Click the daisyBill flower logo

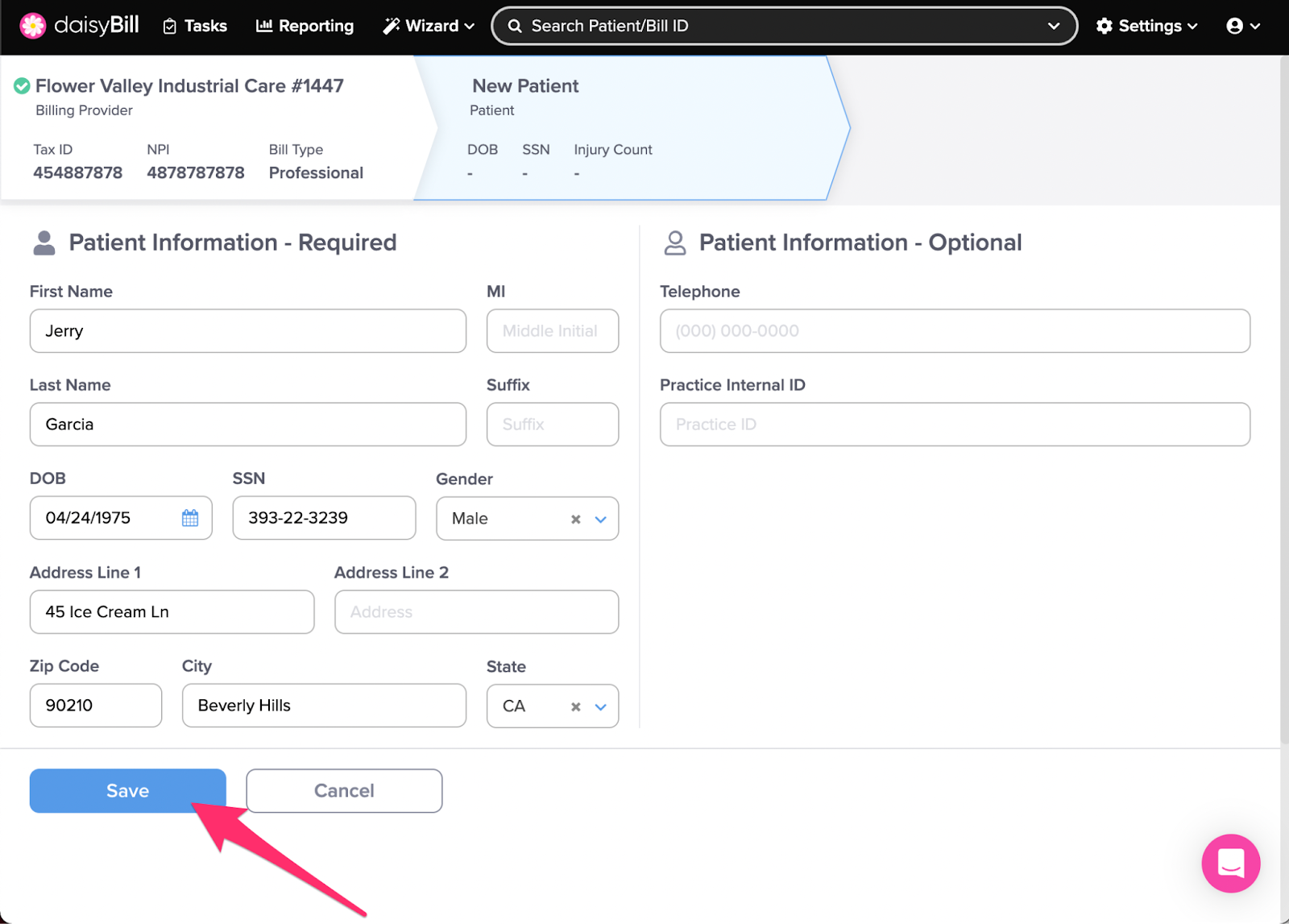[33, 26]
